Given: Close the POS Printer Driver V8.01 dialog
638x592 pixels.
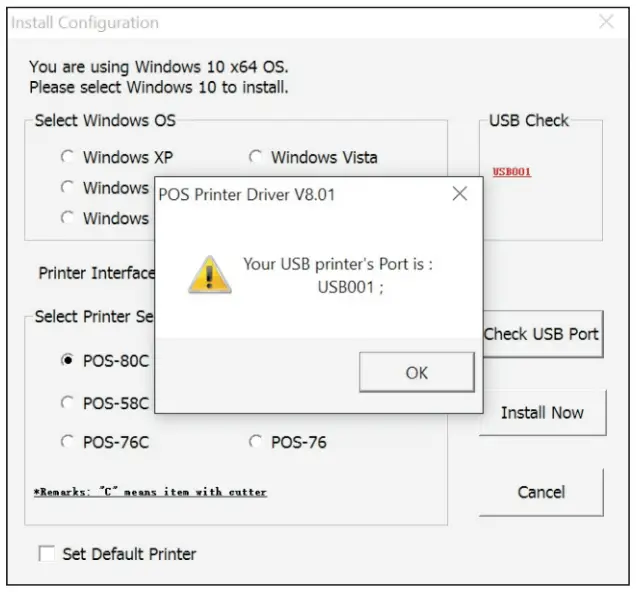Looking at the screenshot, I should click(459, 194).
